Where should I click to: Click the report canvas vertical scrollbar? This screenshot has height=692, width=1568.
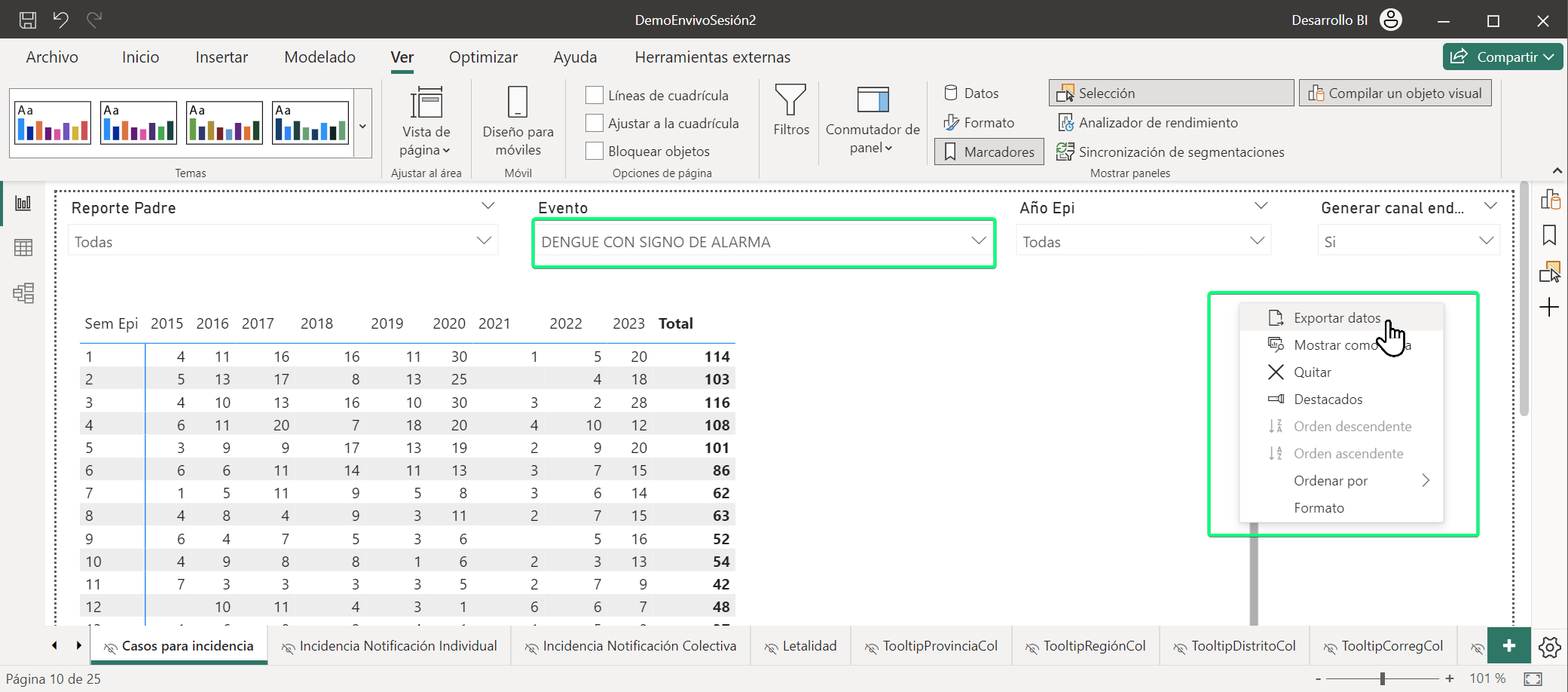pos(1524,299)
